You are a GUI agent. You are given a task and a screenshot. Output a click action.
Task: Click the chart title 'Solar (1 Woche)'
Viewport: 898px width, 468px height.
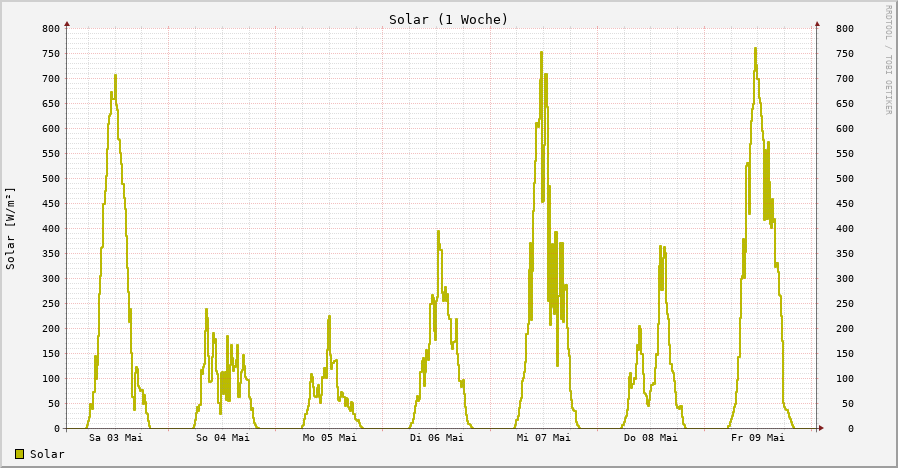click(448, 19)
